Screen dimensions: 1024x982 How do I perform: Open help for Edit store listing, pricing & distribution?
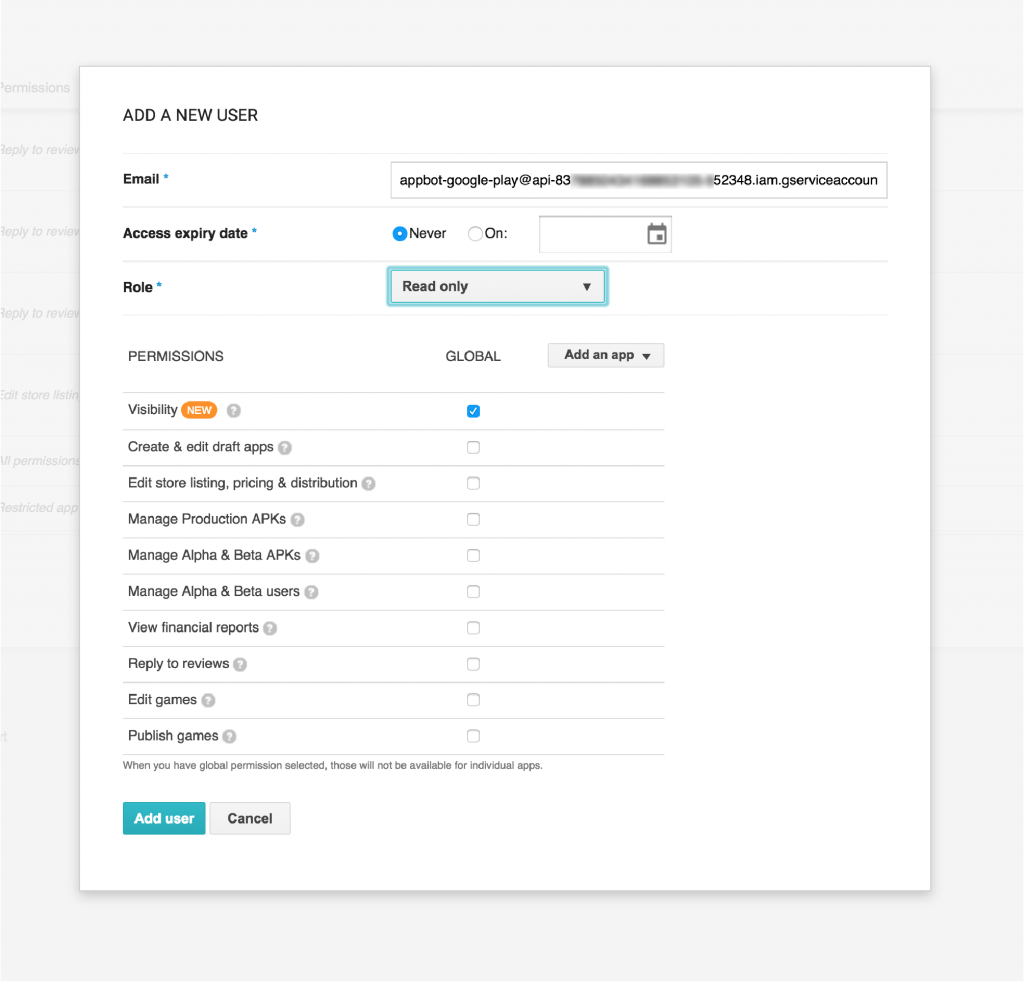pos(369,483)
